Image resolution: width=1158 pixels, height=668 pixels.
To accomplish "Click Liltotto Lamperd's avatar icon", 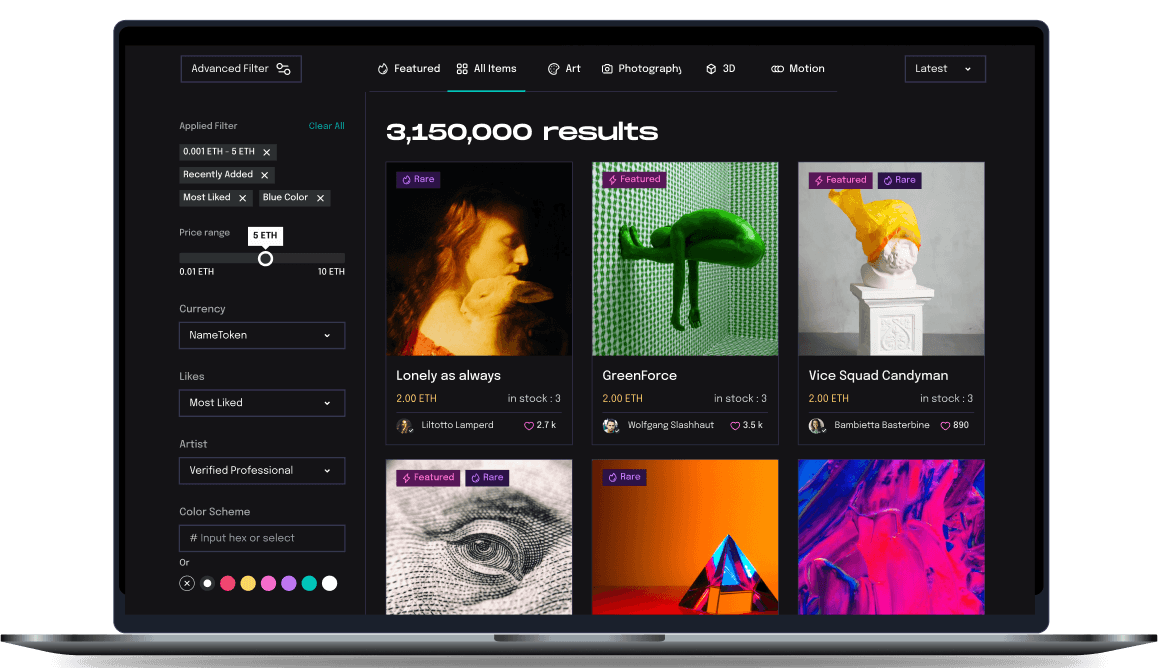I will 405,426.
